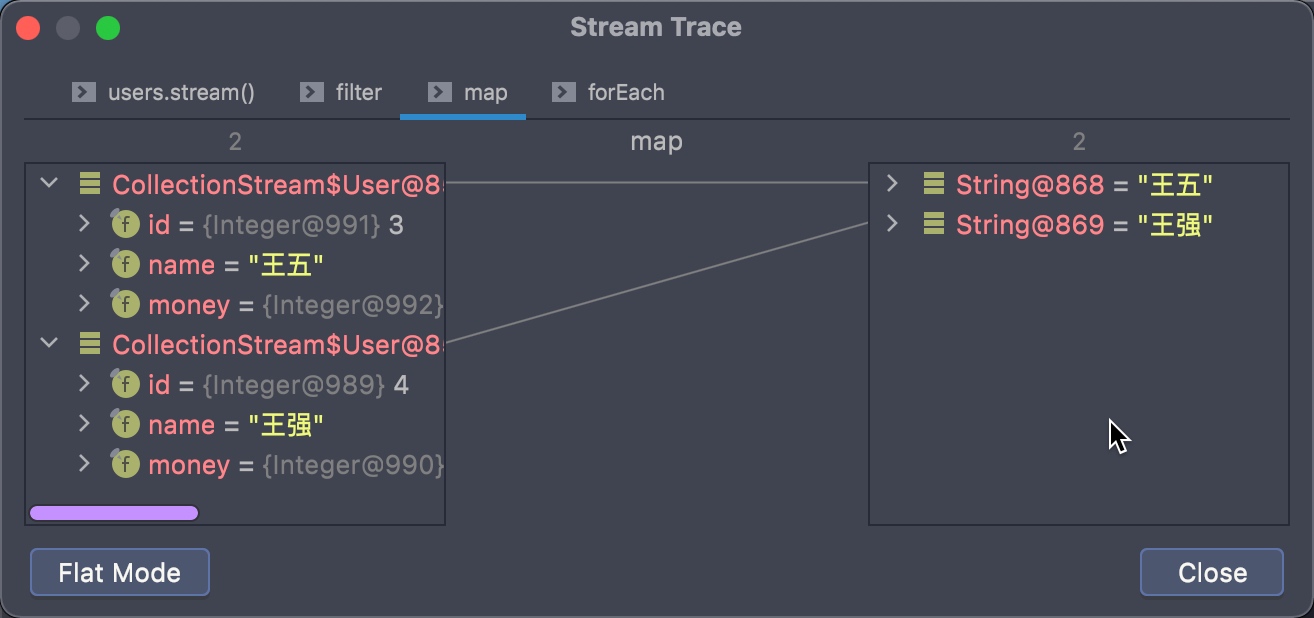Screen dimensions: 1314x618
Task: Click the object icon beside String@869
Action: point(934,224)
